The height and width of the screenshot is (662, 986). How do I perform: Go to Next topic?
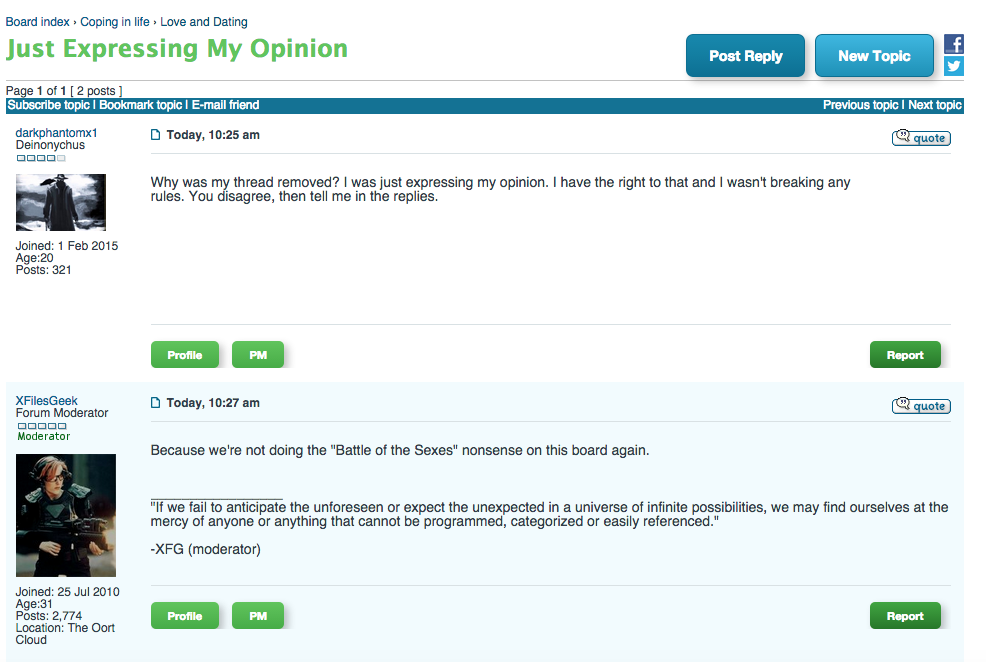coord(935,105)
